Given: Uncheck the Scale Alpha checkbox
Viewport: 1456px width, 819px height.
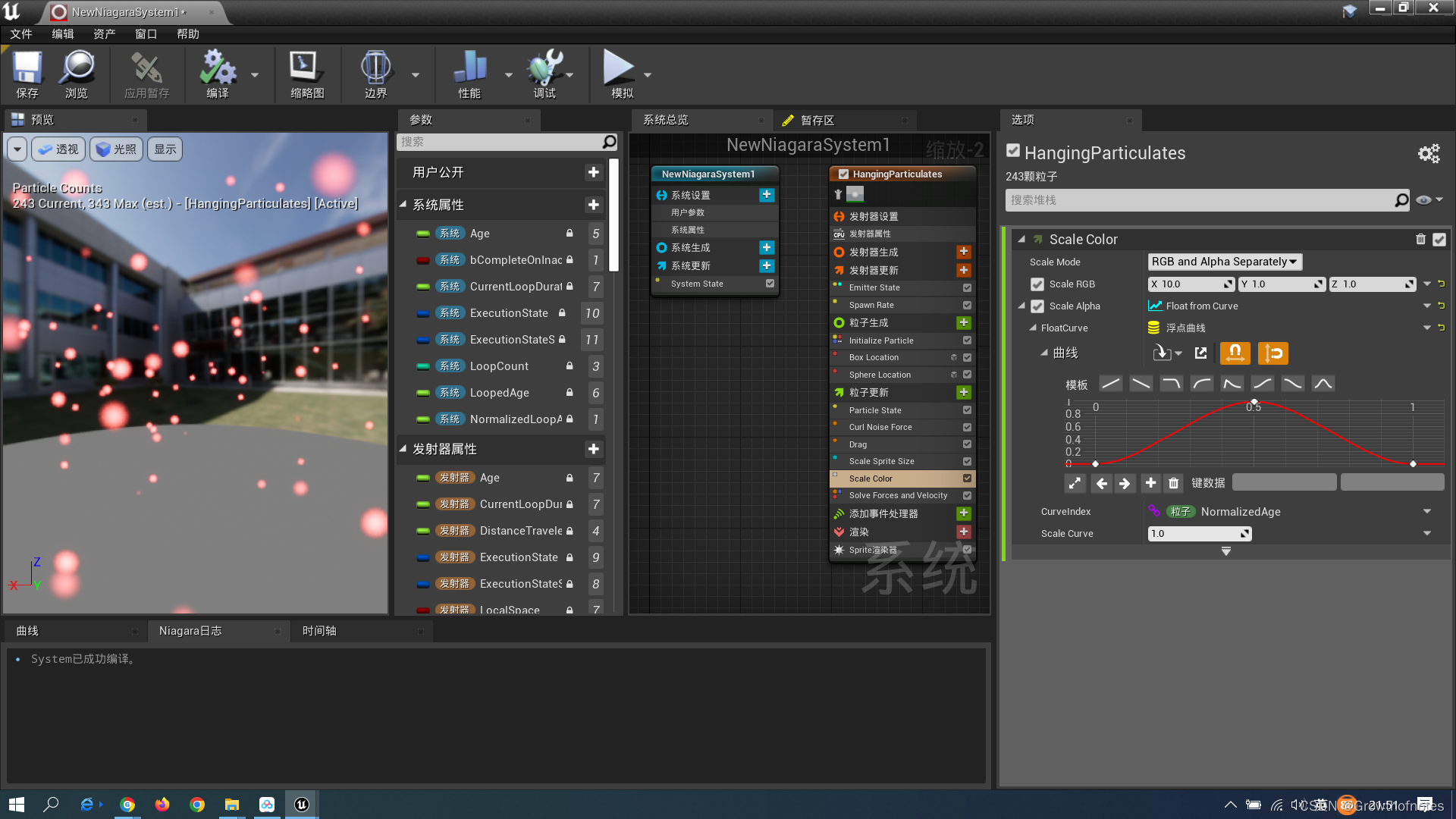Looking at the screenshot, I should click(1037, 306).
